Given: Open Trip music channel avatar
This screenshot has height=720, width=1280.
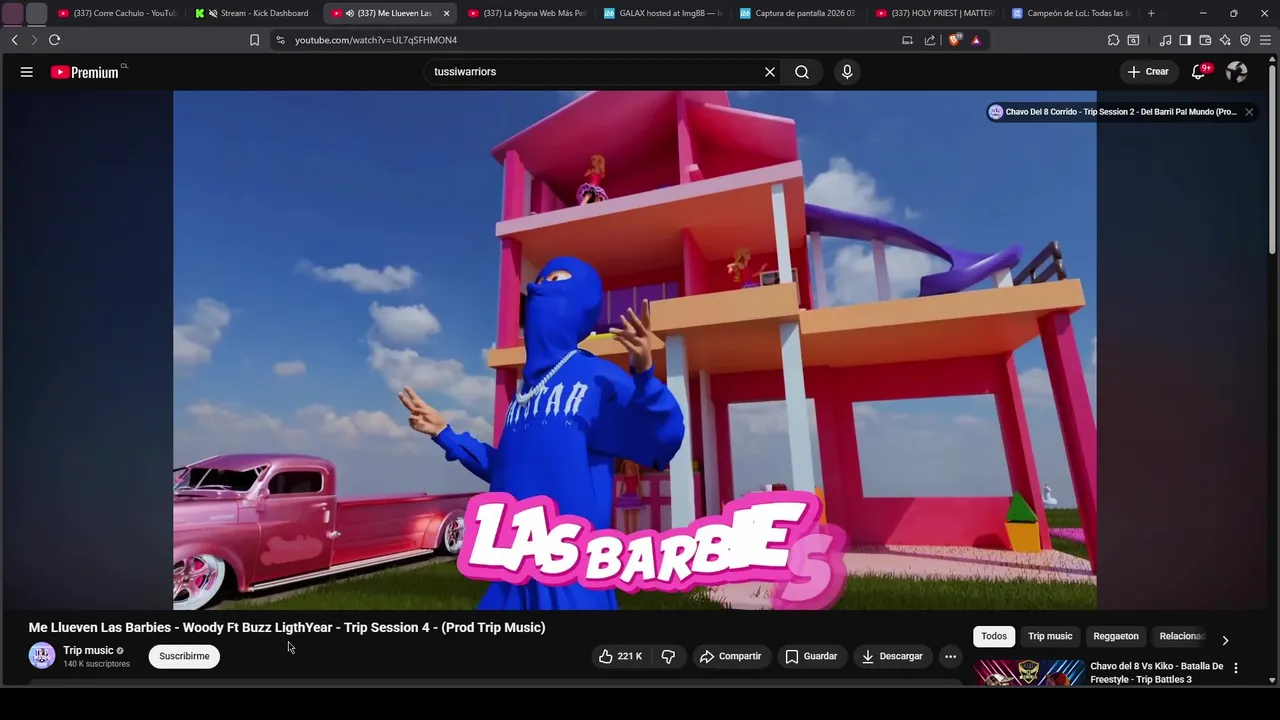Looking at the screenshot, I should 42,656.
